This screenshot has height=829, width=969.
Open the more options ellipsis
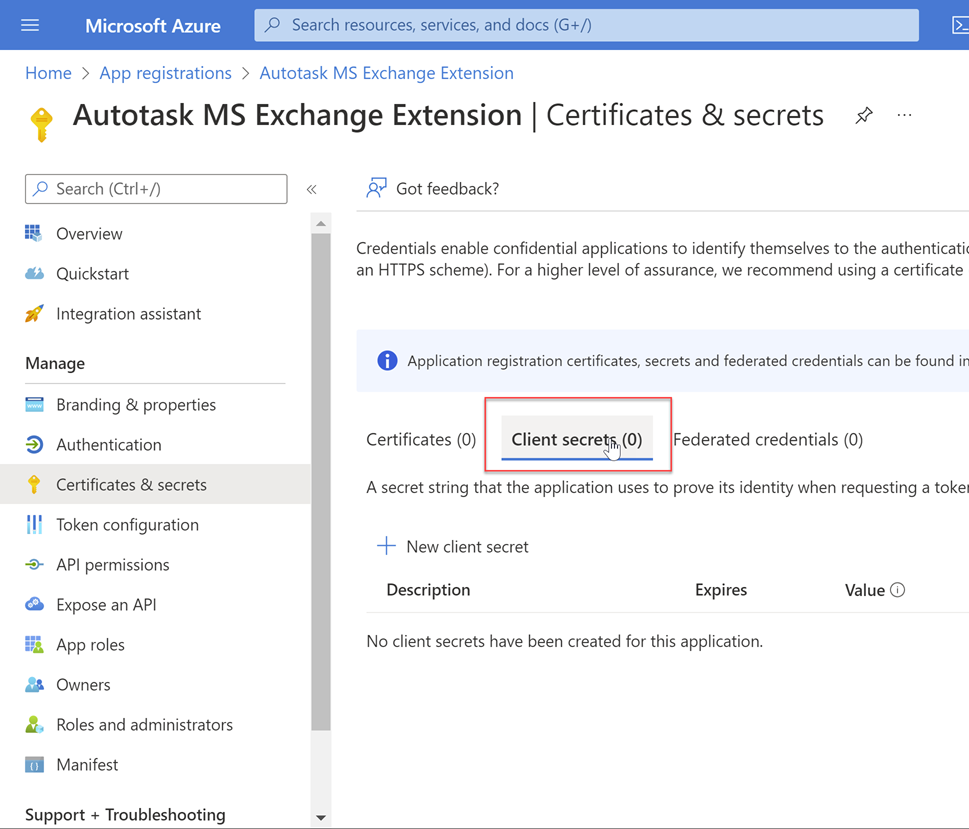(x=904, y=115)
